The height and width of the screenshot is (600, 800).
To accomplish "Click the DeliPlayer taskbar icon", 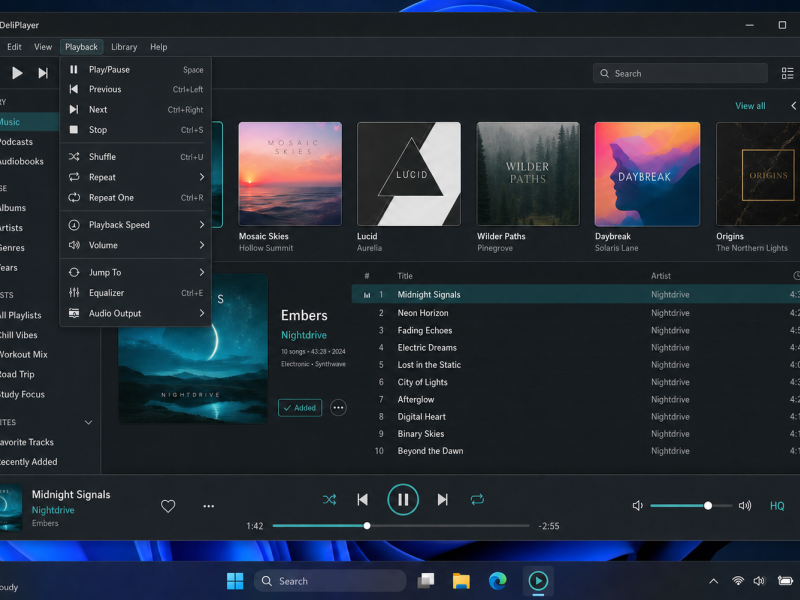I will pyautogui.click(x=538, y=581).
